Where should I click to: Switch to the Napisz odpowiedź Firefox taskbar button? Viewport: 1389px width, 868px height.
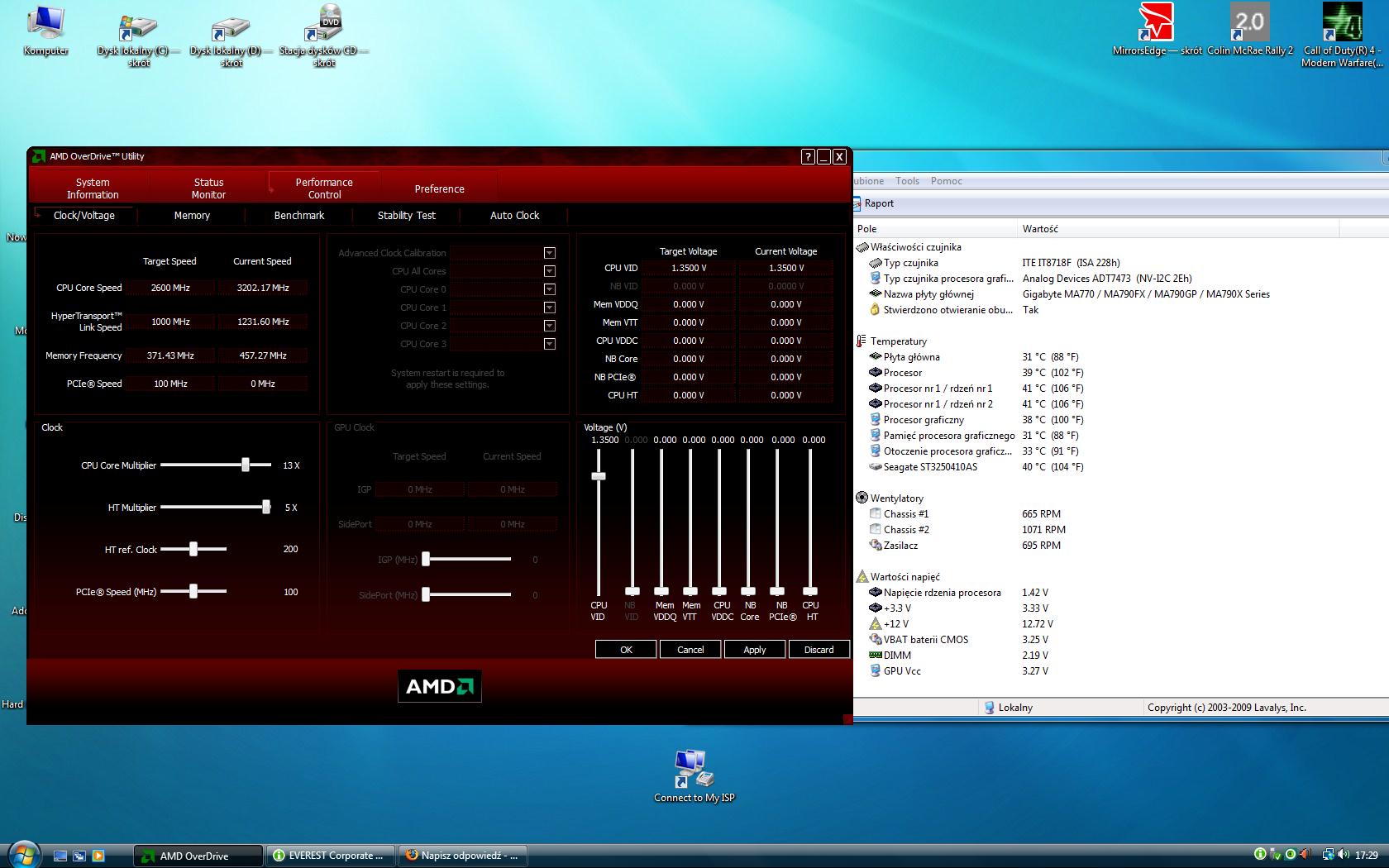(x=465, y=856)
